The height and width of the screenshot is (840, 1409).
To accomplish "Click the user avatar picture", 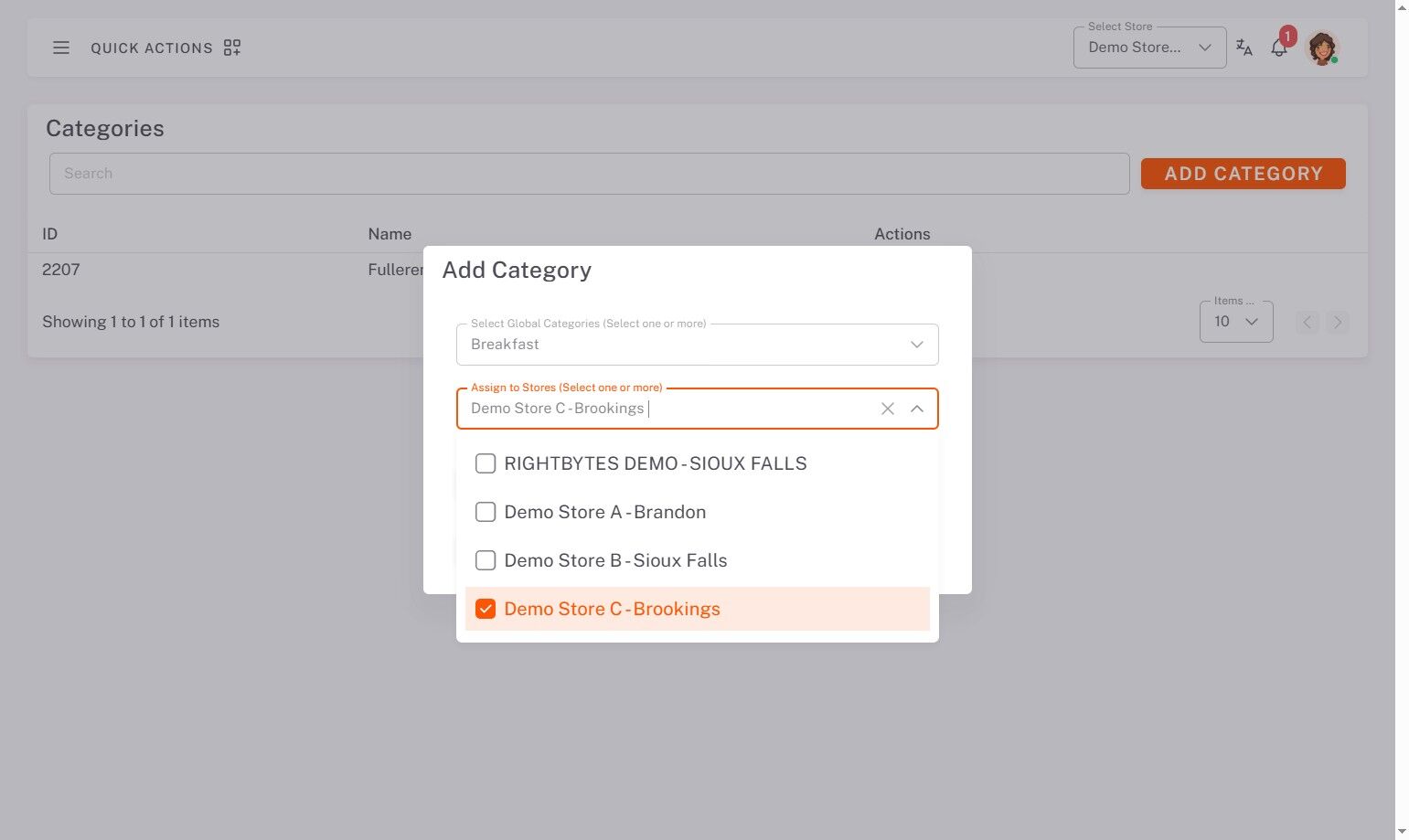I will coord(1321,48).
